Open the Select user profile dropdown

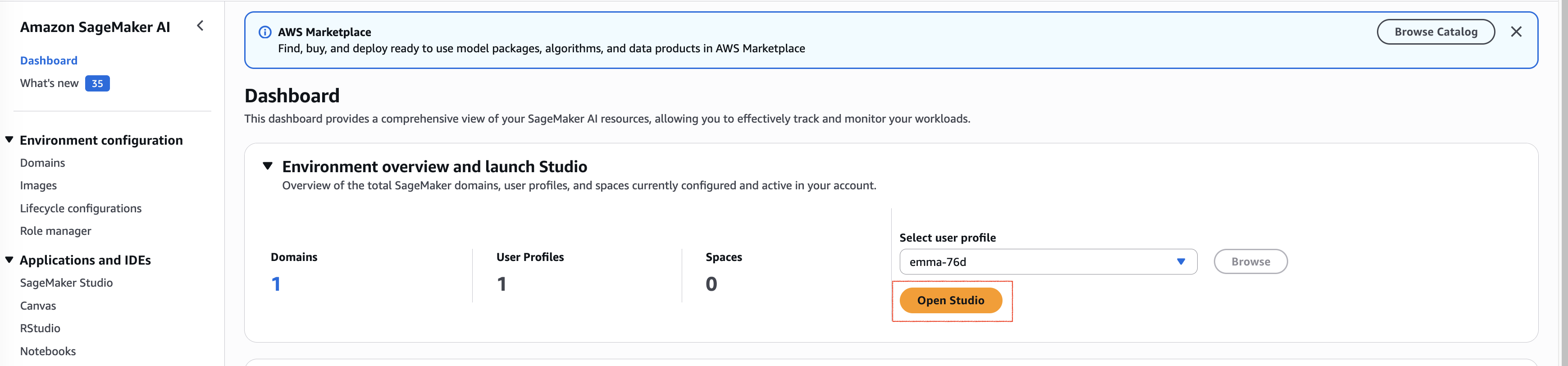[x=1048, y=262]
